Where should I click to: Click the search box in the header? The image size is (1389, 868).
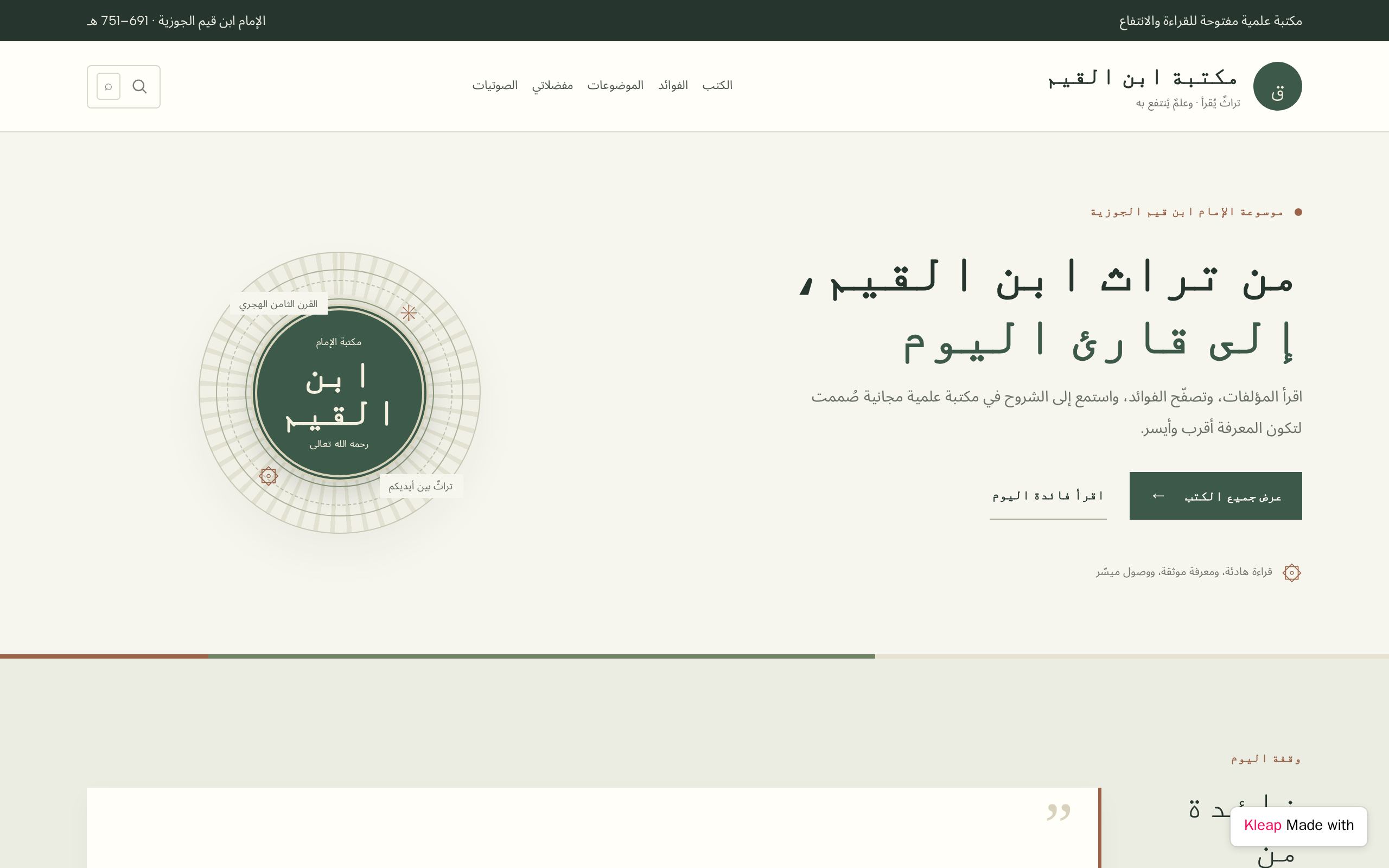(x=123, y=87)
